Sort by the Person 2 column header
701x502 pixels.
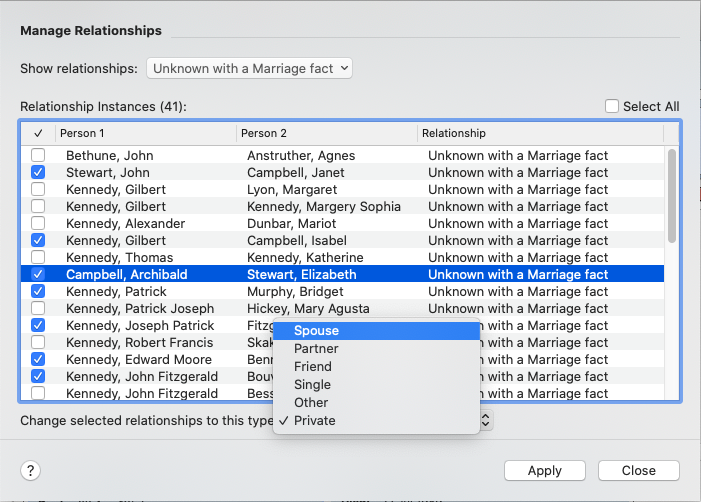click(x=326, y=133)
